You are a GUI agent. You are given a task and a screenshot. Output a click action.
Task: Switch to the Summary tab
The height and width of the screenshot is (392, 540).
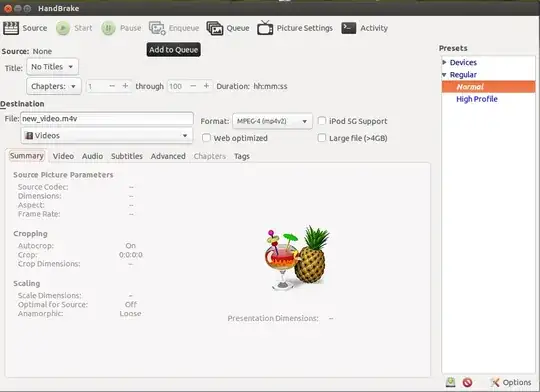point(27,156)
